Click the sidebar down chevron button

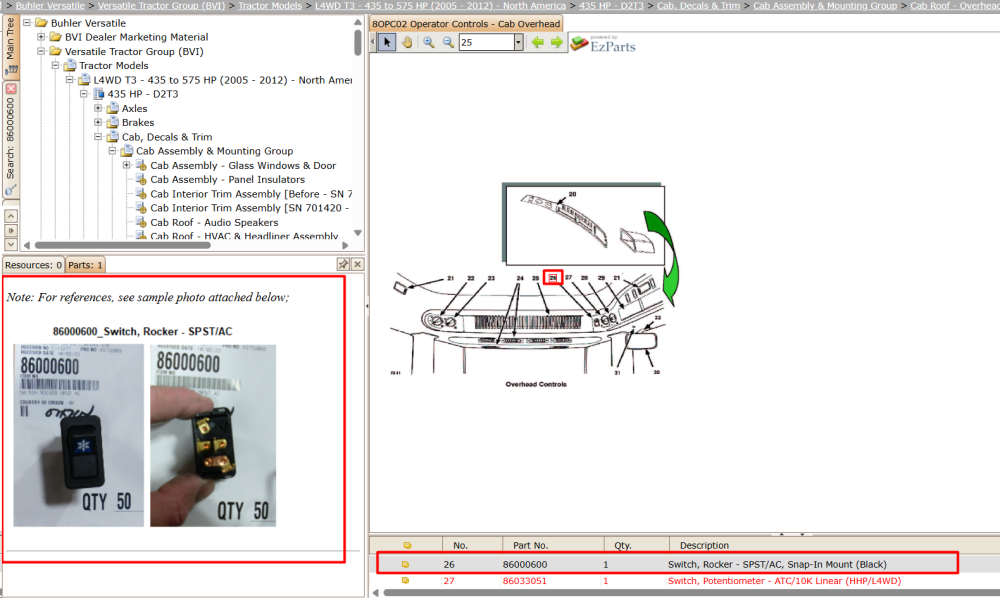click(11, 244)
